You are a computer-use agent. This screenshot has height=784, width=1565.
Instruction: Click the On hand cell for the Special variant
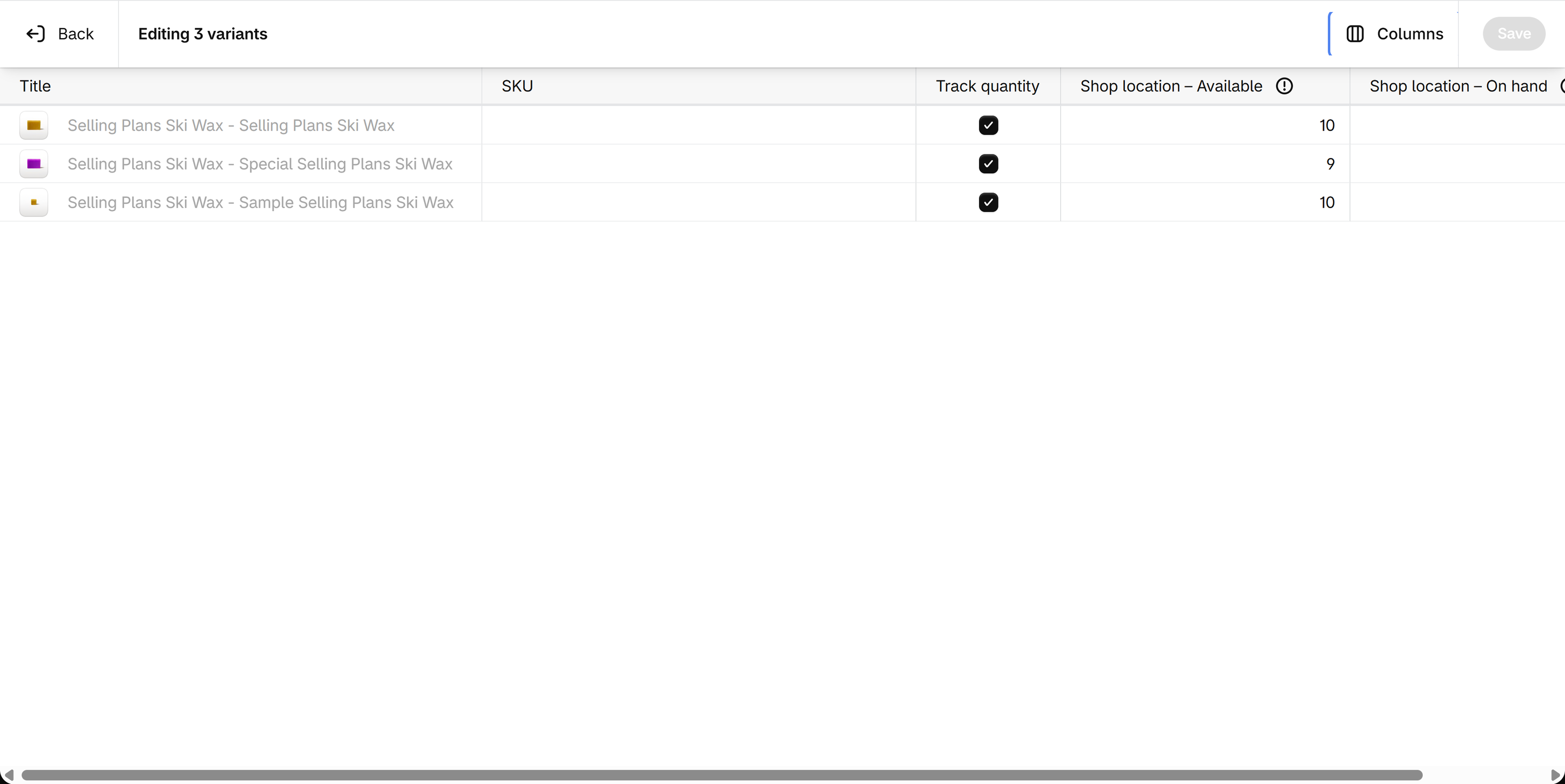1458,164
